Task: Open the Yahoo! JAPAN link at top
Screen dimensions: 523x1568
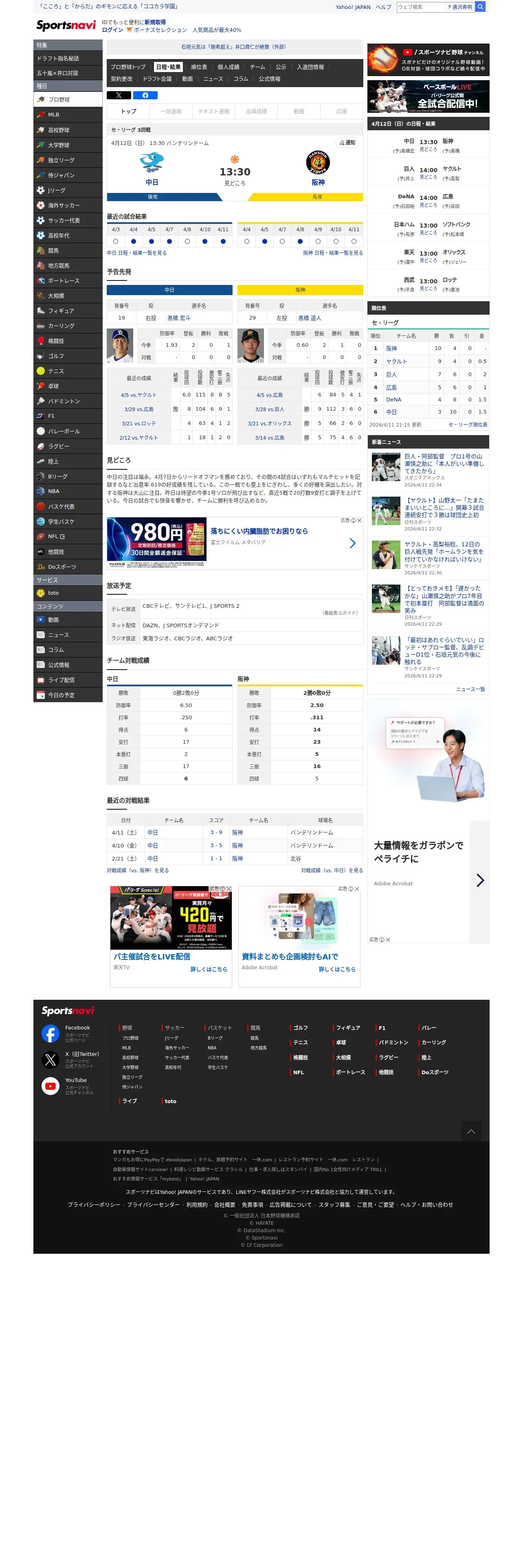Action: tap(352, 7)
